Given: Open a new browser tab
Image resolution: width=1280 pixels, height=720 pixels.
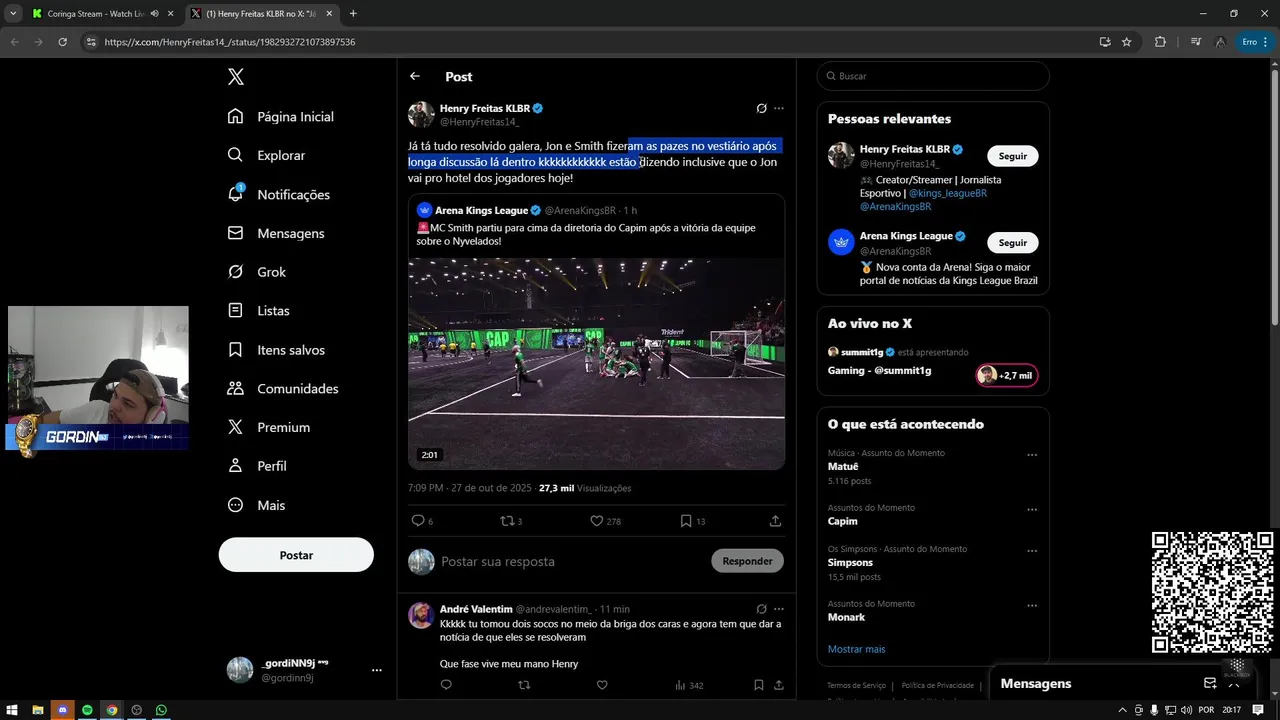Looking at the screenshot, I should click(x=353, y=14).
